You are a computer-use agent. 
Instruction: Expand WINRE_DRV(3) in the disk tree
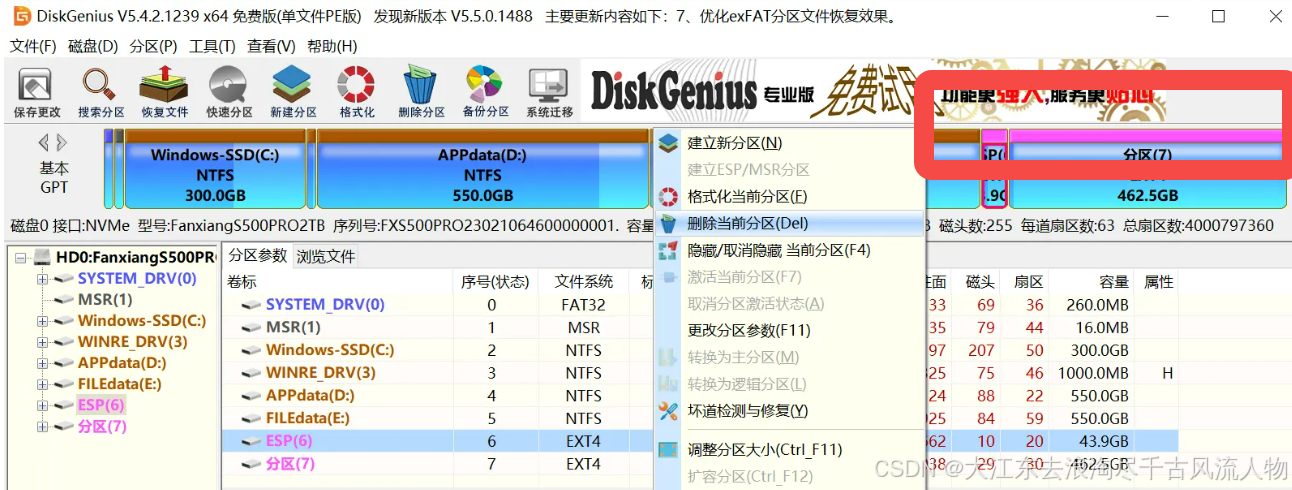[43, 342]
